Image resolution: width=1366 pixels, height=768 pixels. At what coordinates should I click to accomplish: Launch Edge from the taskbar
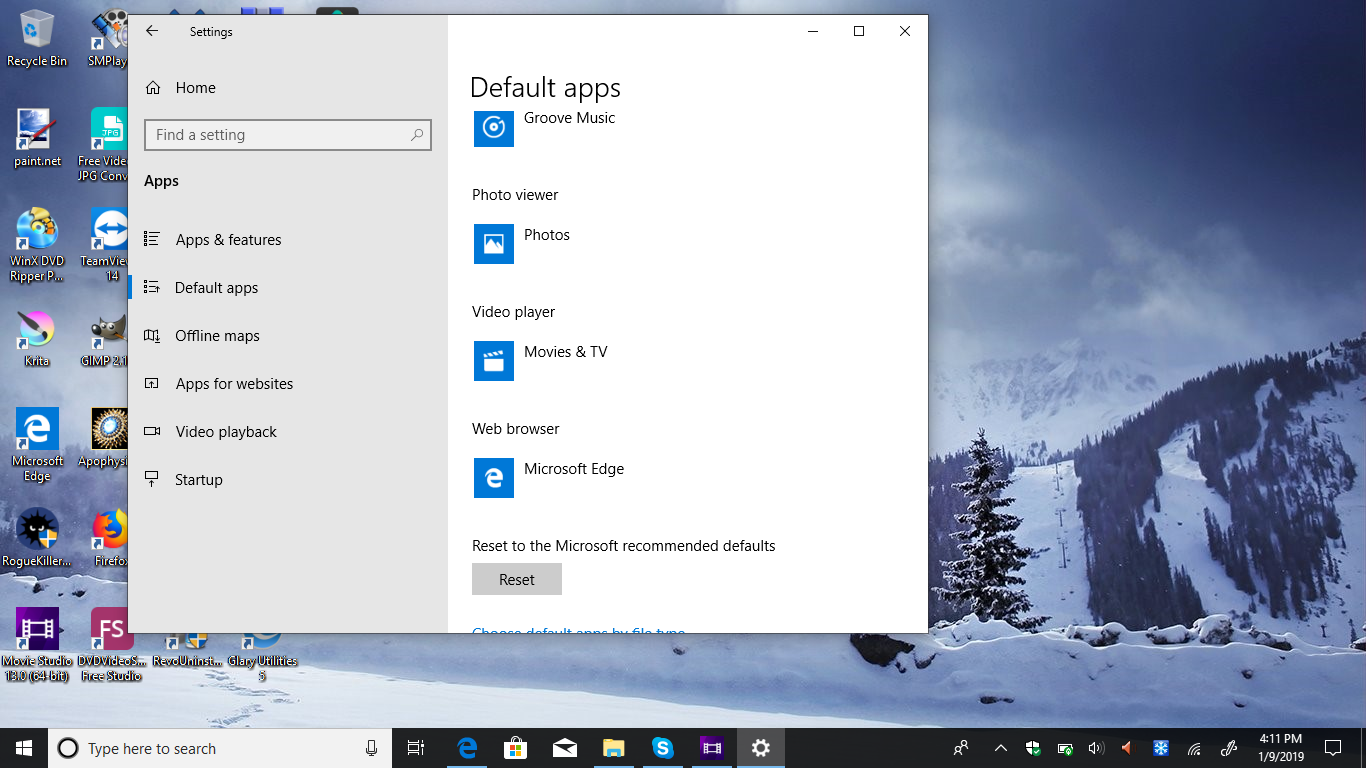pos(467,748)
